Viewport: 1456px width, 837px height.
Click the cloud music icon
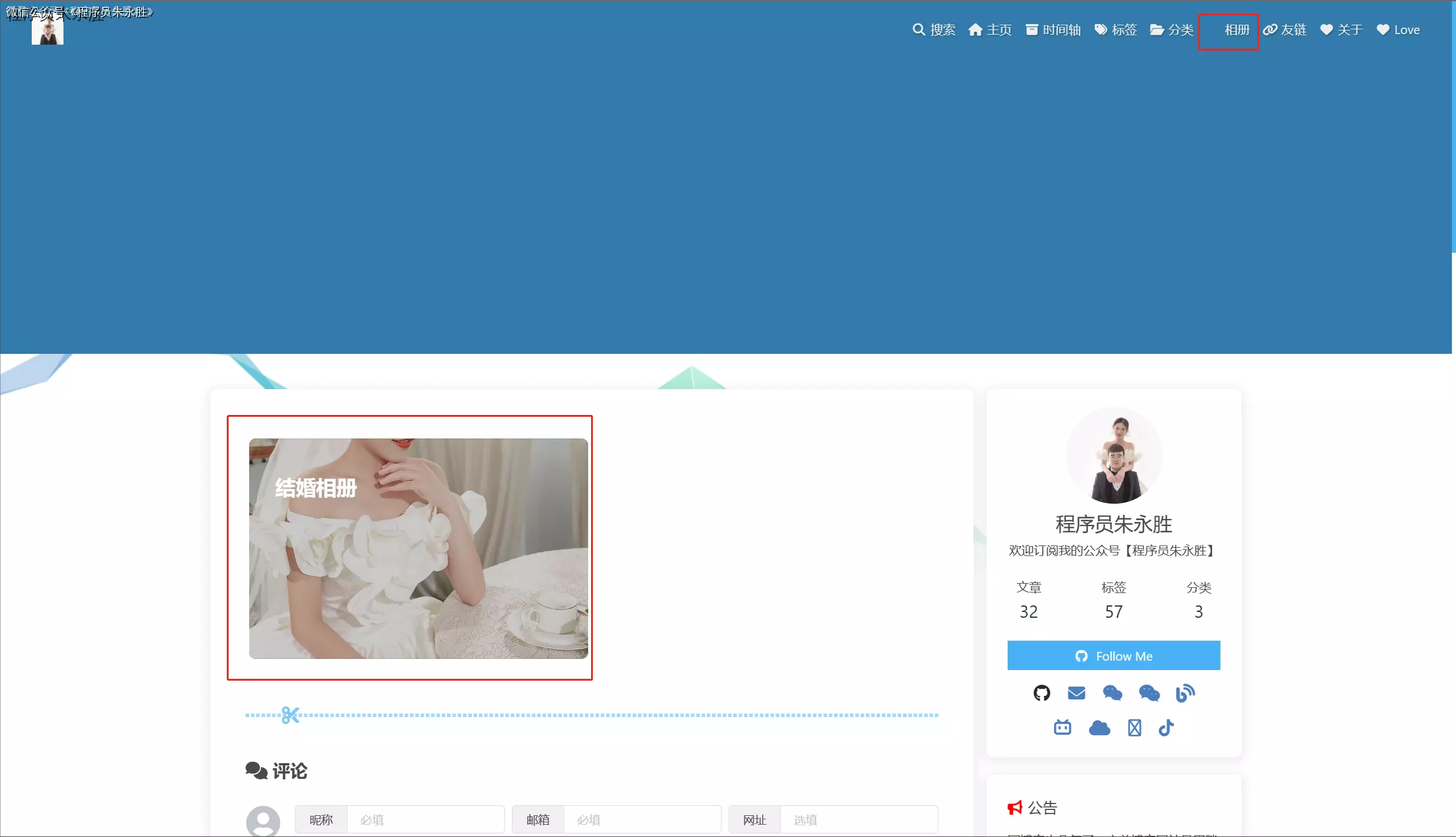tap(1099, 728)
